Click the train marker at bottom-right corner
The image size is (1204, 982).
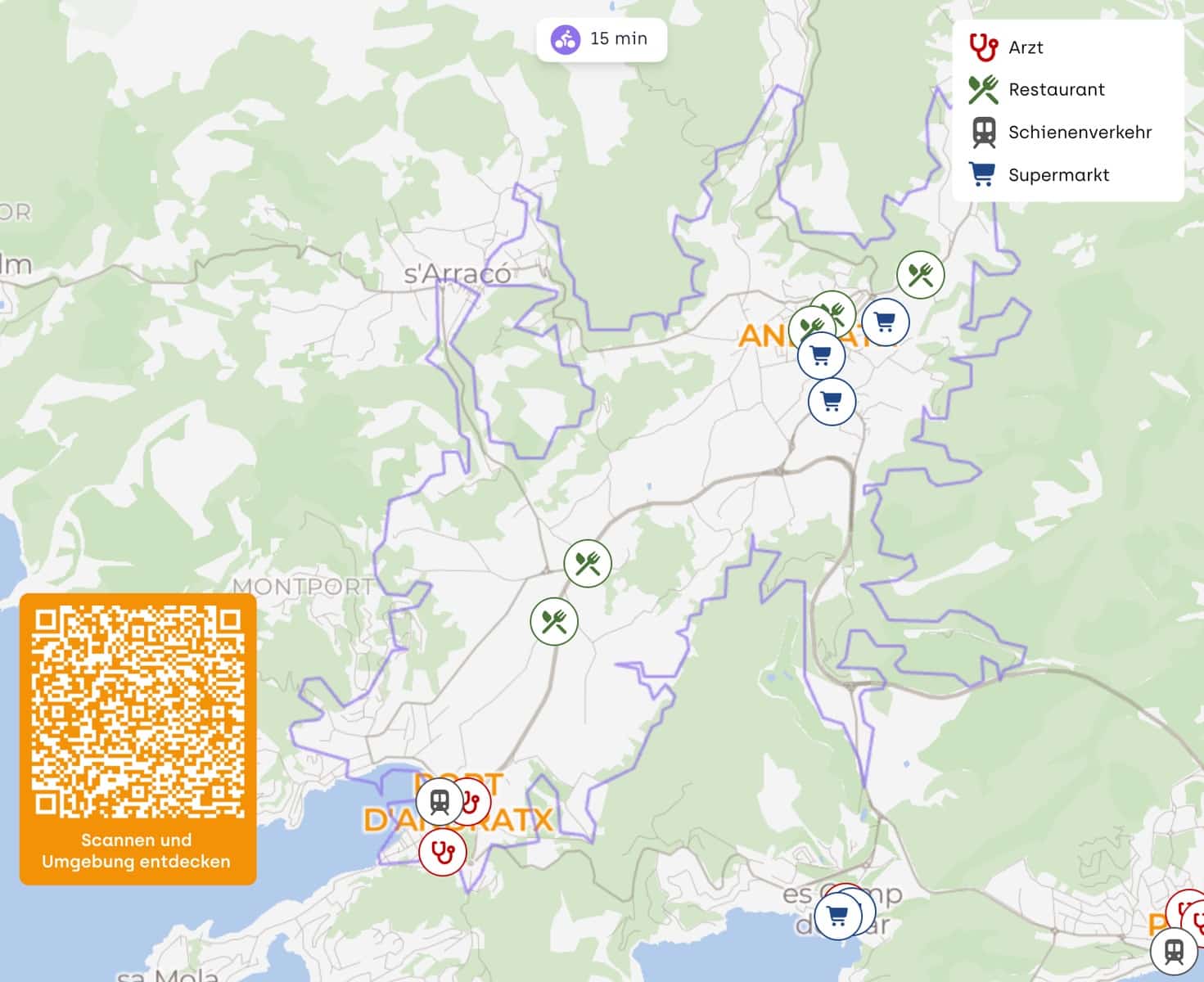(1175, 952)
